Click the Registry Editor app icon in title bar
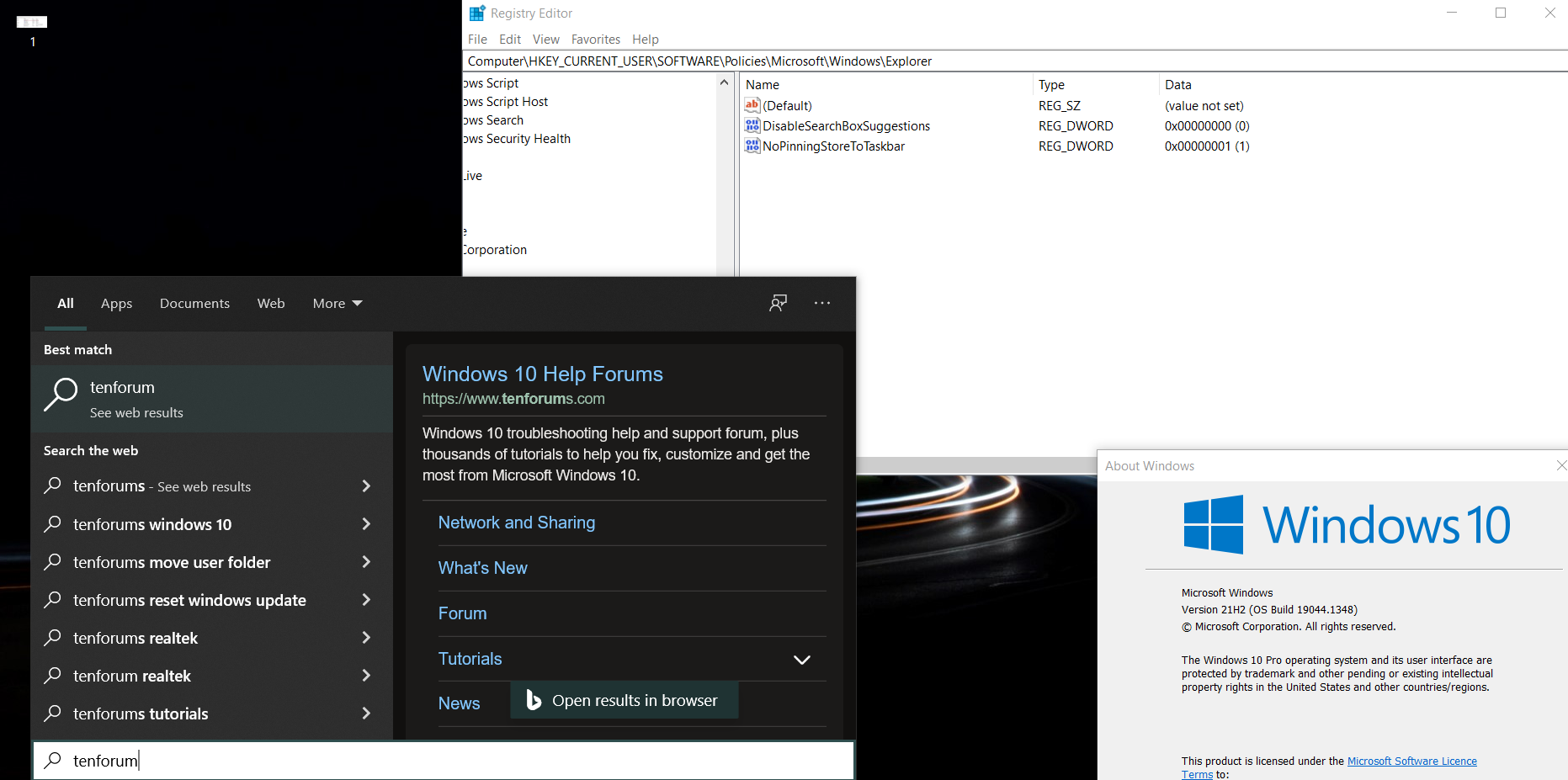1568x780 pixels. click(477, 13)
